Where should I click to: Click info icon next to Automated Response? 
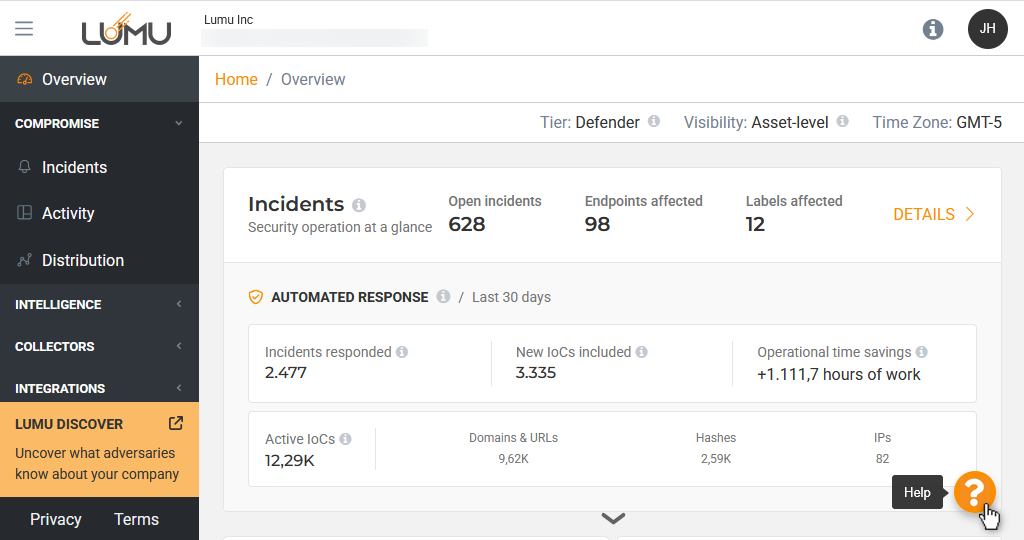click(443, 297)
